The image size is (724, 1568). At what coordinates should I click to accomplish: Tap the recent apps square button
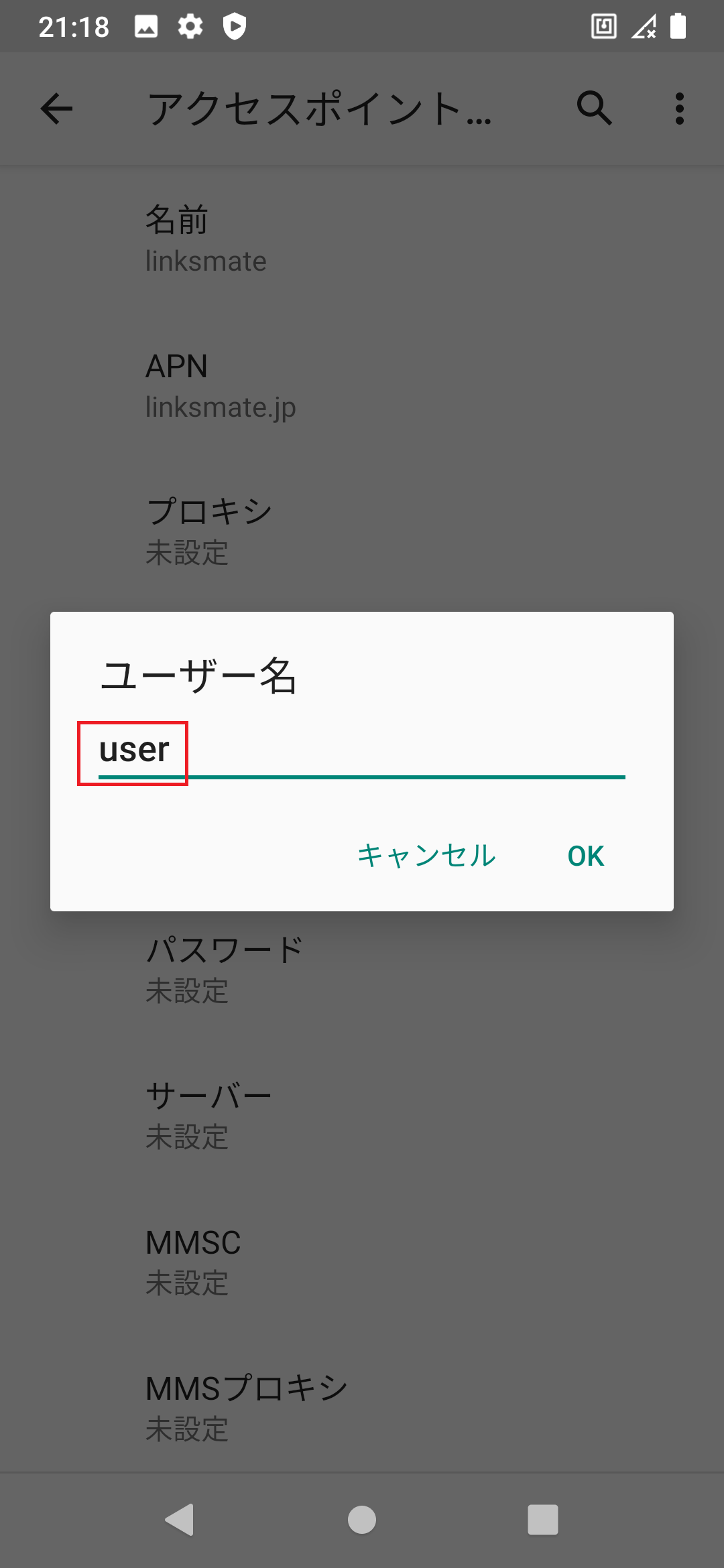tap(543, 1519)
